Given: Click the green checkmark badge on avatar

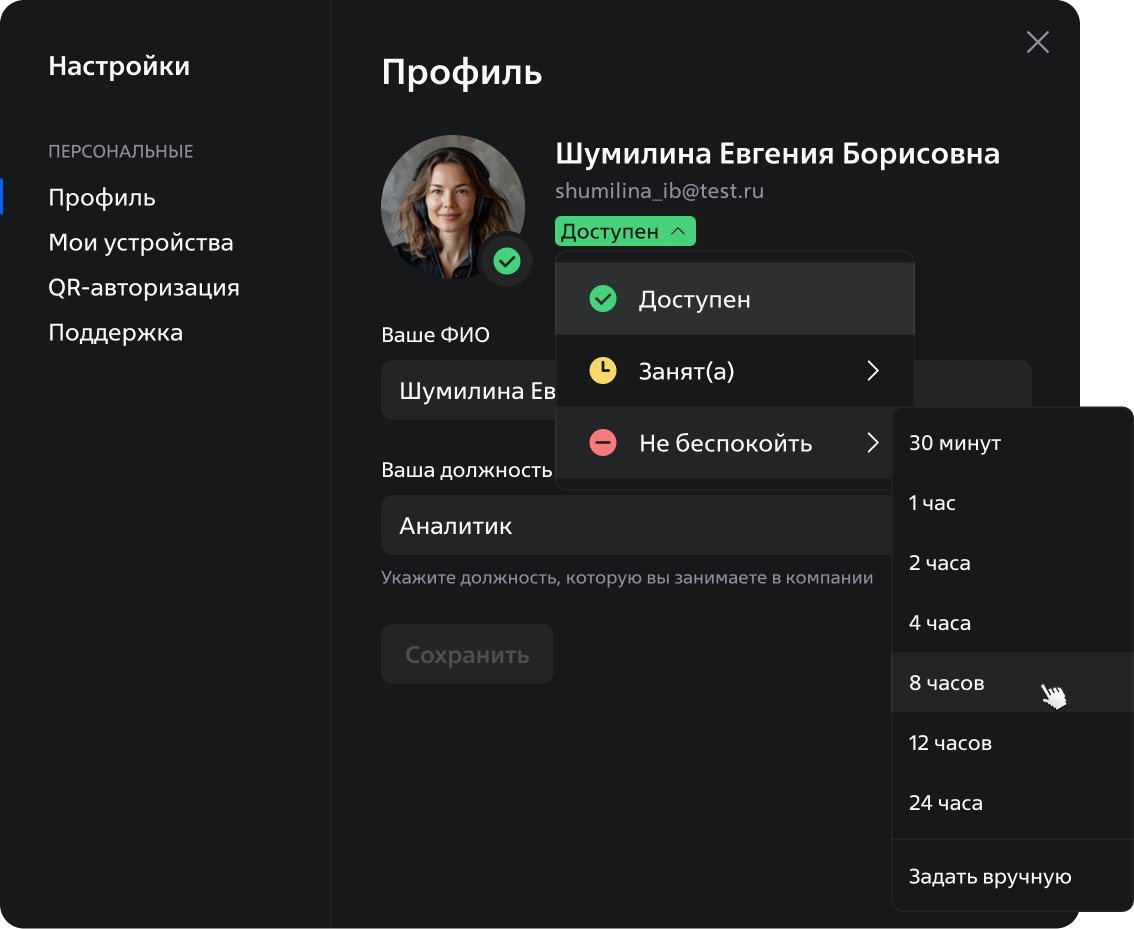Looking at the screenshot, I should tap(507, 262).
